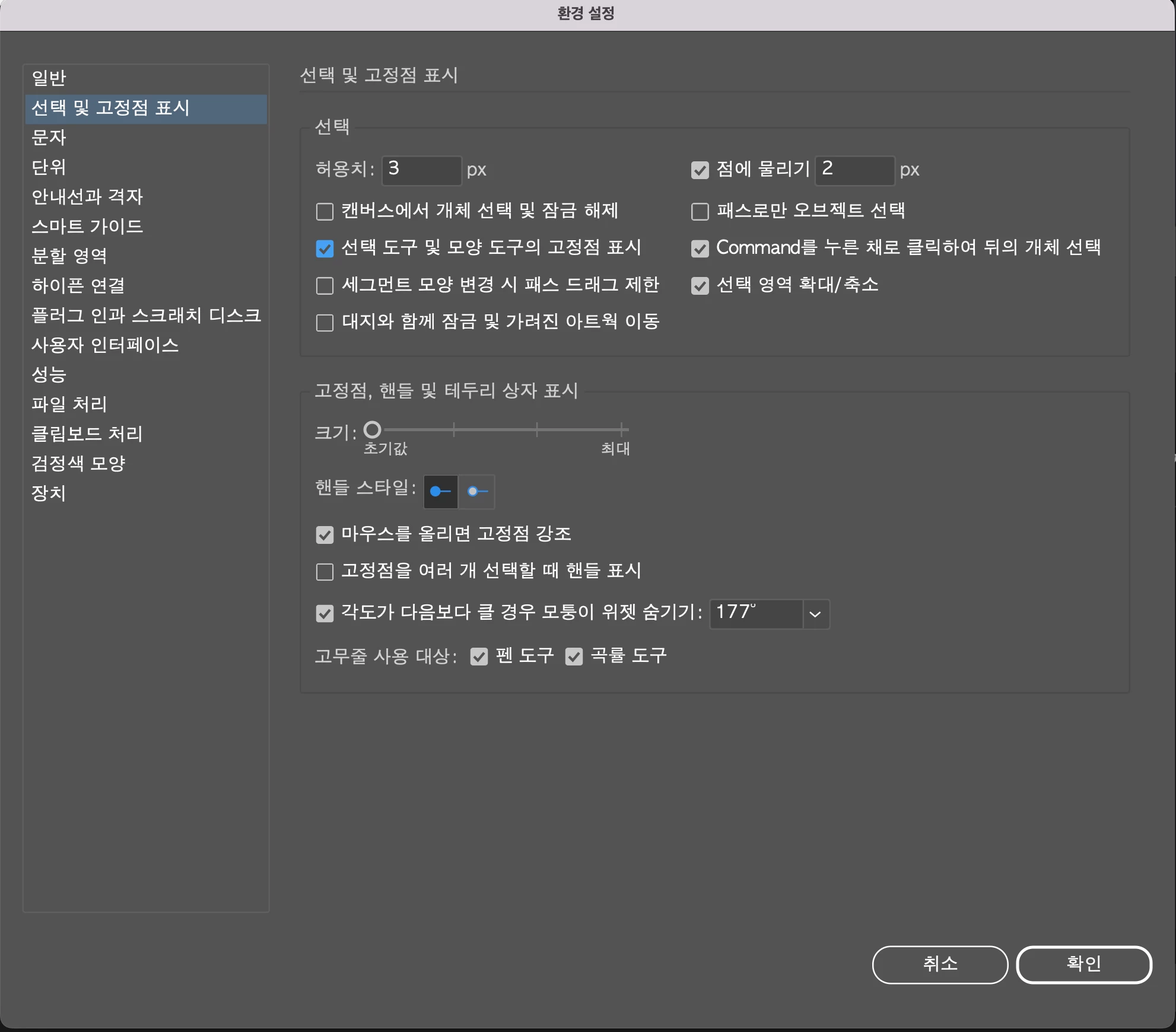Click the snap-to-point pixel value field
1176x1032 pixels.
coord(854,170)
